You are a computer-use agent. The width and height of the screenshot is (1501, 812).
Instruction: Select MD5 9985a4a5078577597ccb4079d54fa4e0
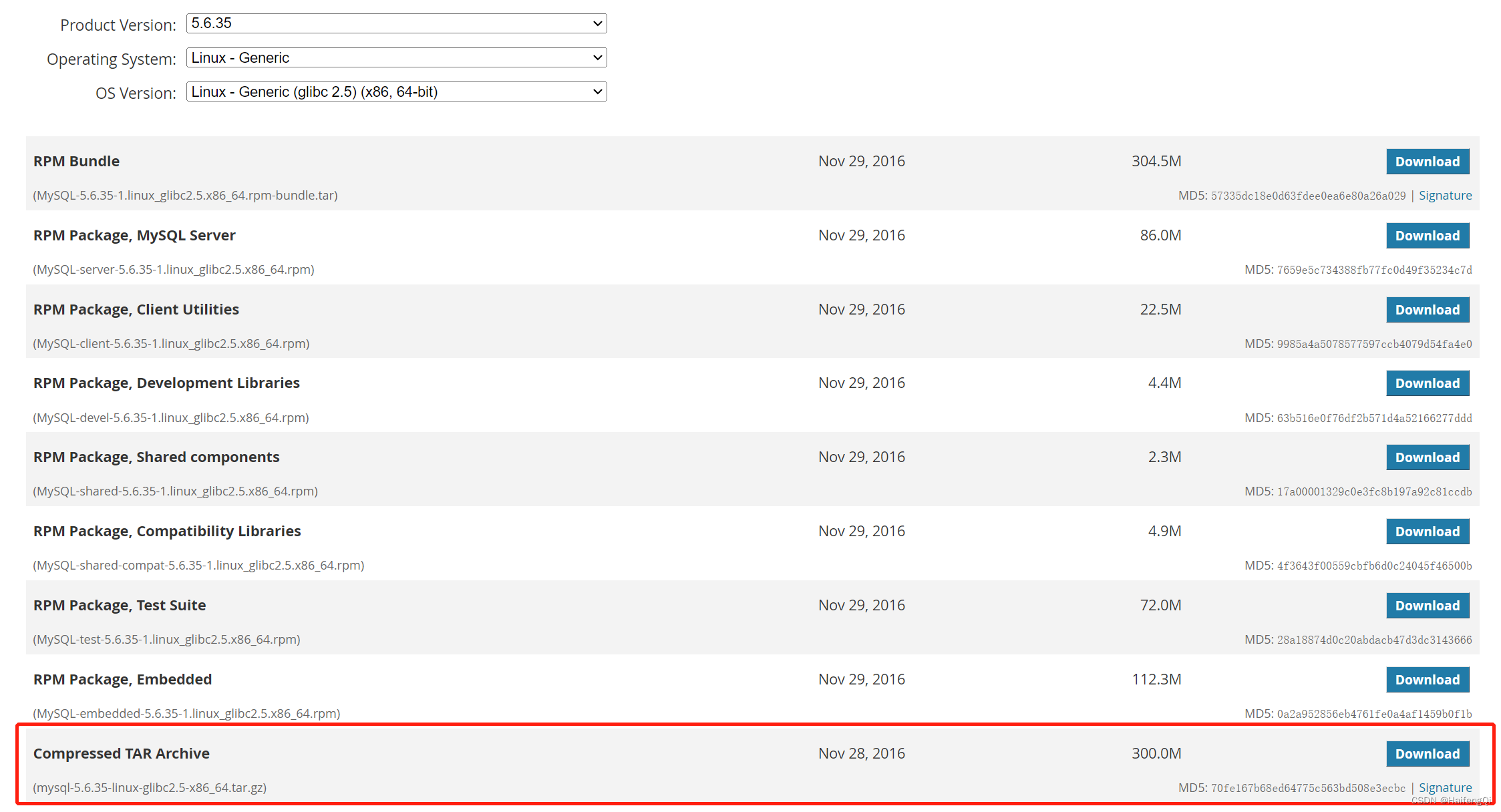[1374, 344]
